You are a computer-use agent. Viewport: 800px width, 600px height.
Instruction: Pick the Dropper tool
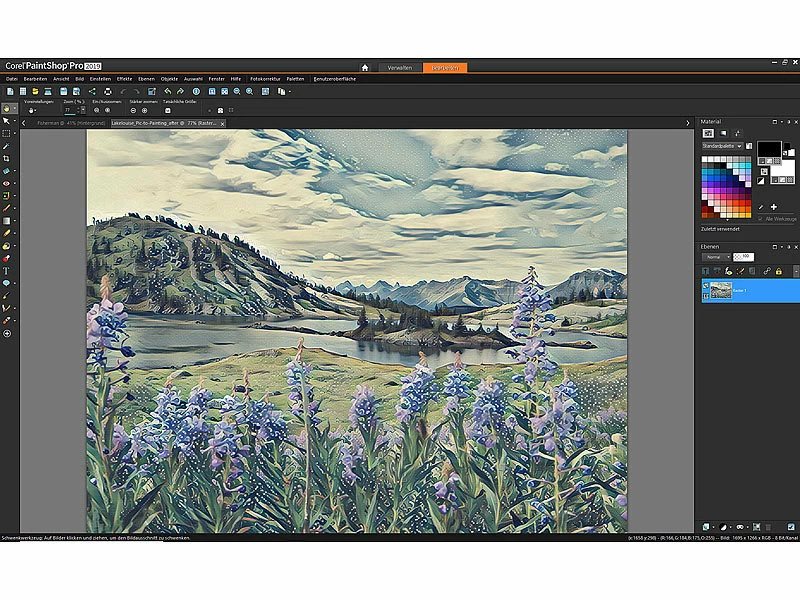(x=6, y=145)
